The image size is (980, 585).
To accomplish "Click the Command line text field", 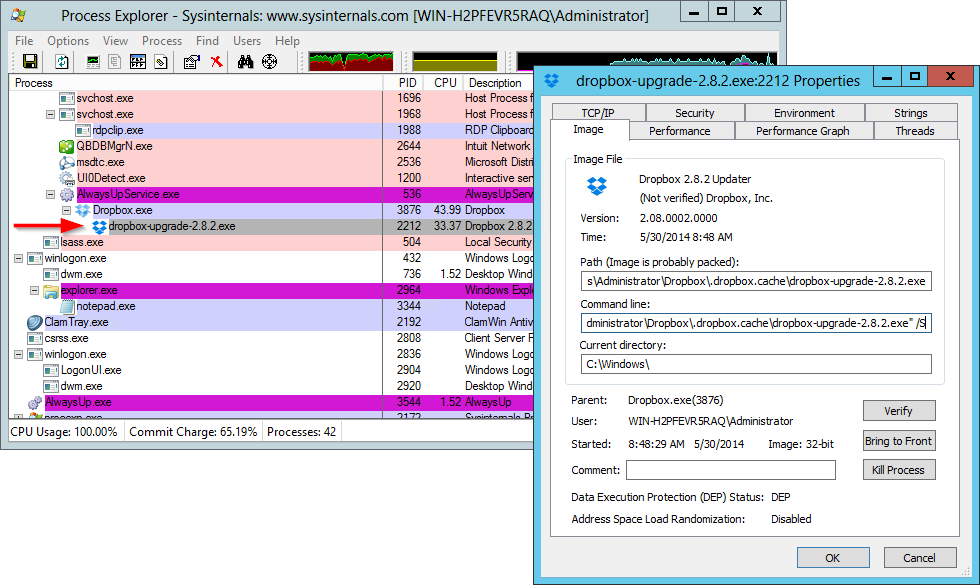I will 756,323.
